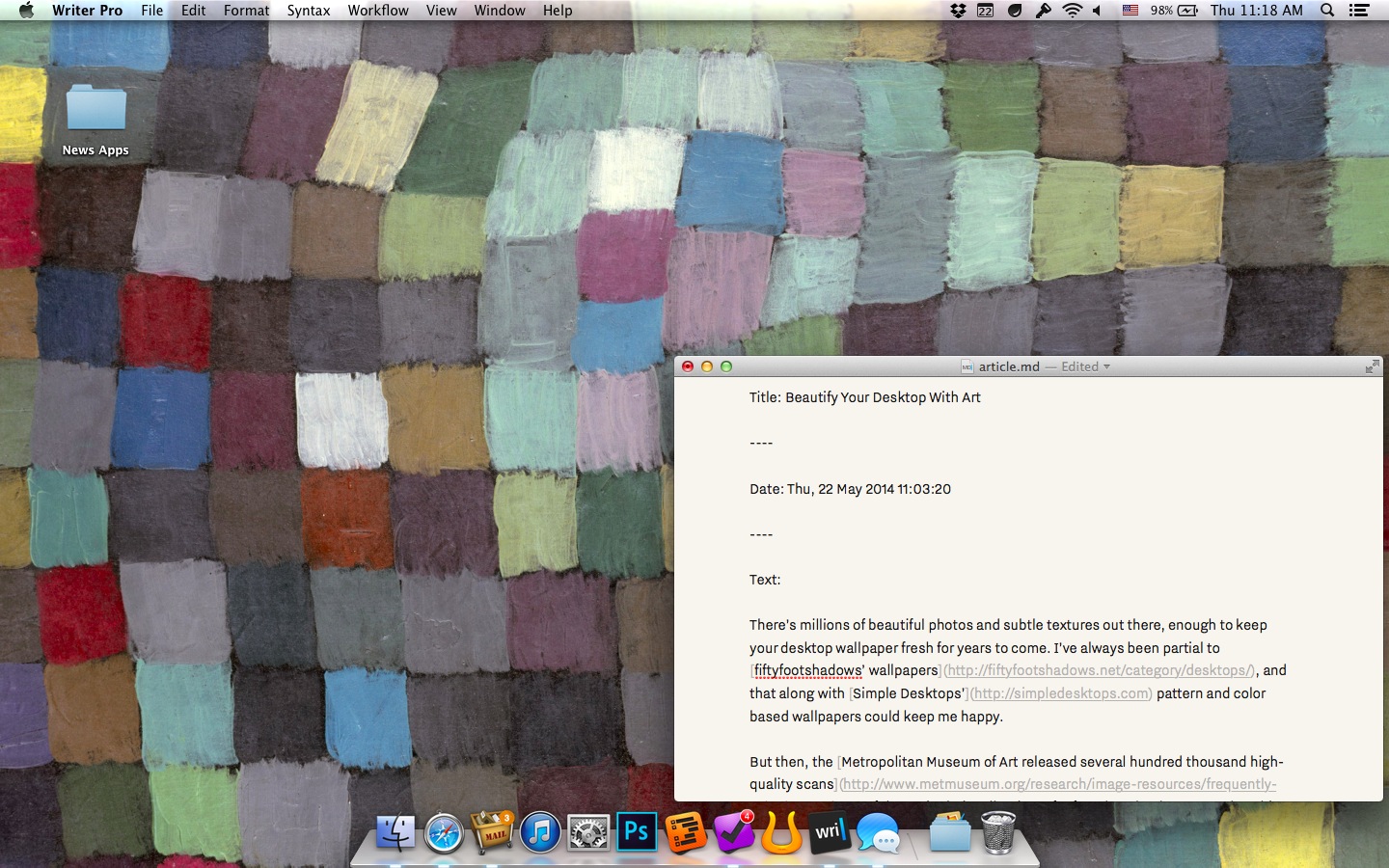Click the article.md document proxy icon
Viewport: 1389px width, 868px height.
tap(967, 366)
